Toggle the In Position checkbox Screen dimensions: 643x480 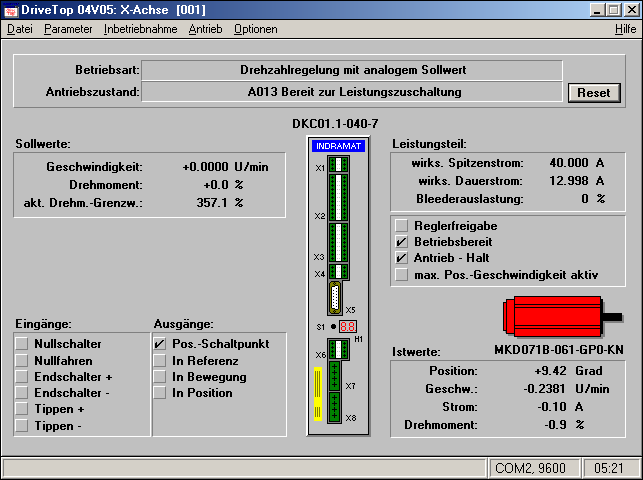tap(160, 393)
